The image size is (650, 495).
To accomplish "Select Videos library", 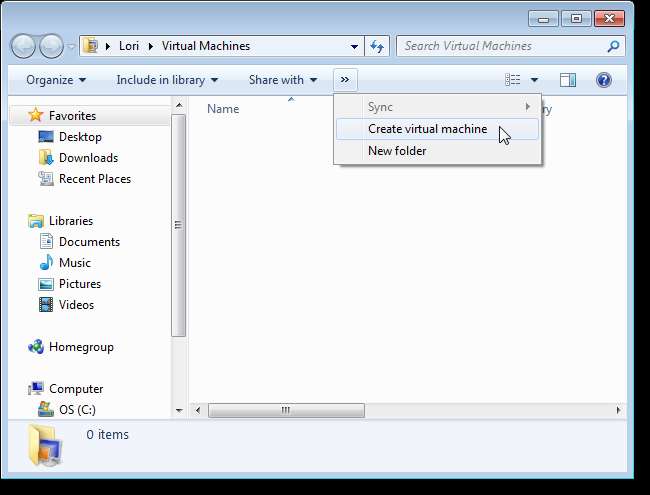I will (x=76, y=305).
